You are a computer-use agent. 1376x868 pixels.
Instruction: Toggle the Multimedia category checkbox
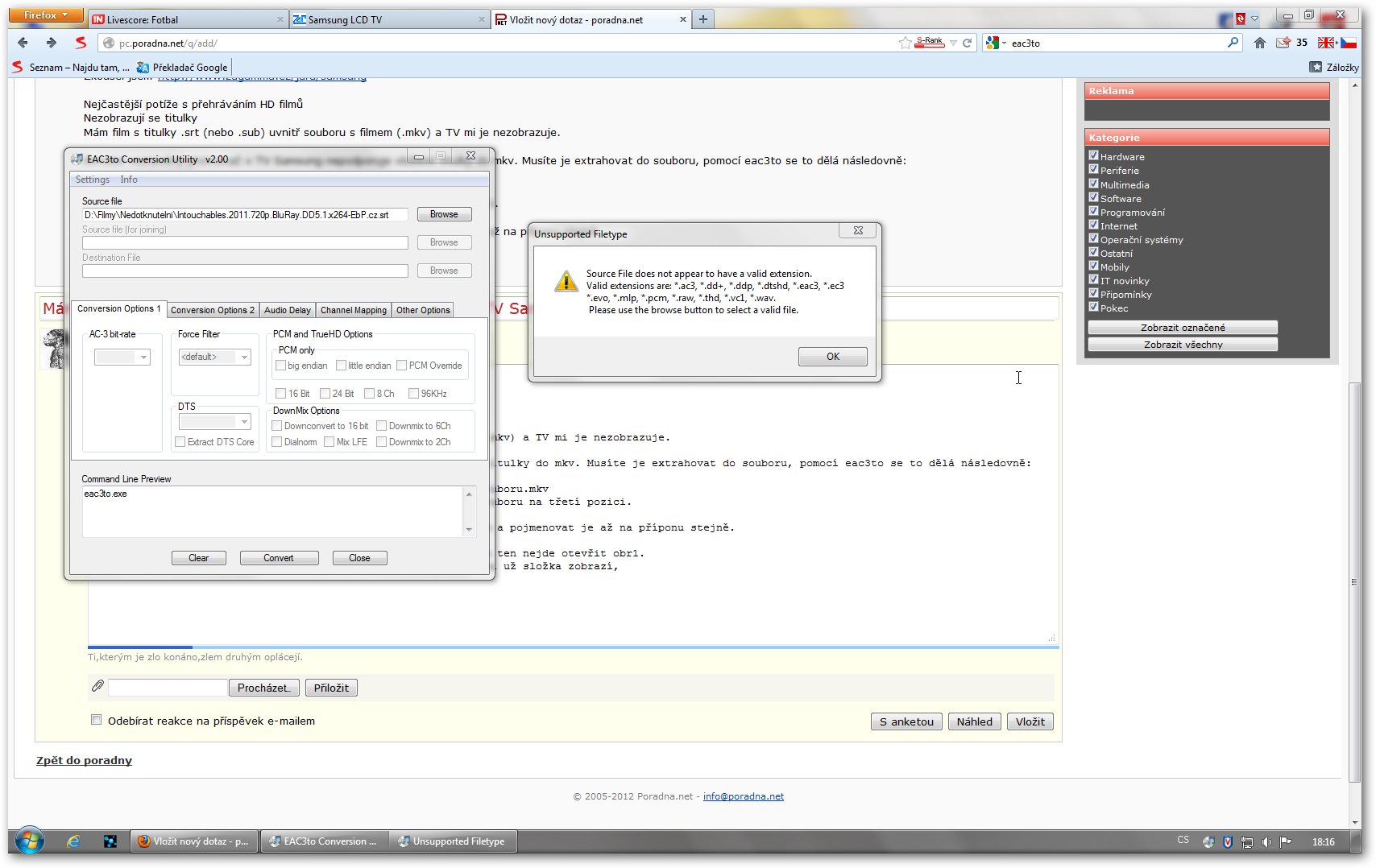1093,184
